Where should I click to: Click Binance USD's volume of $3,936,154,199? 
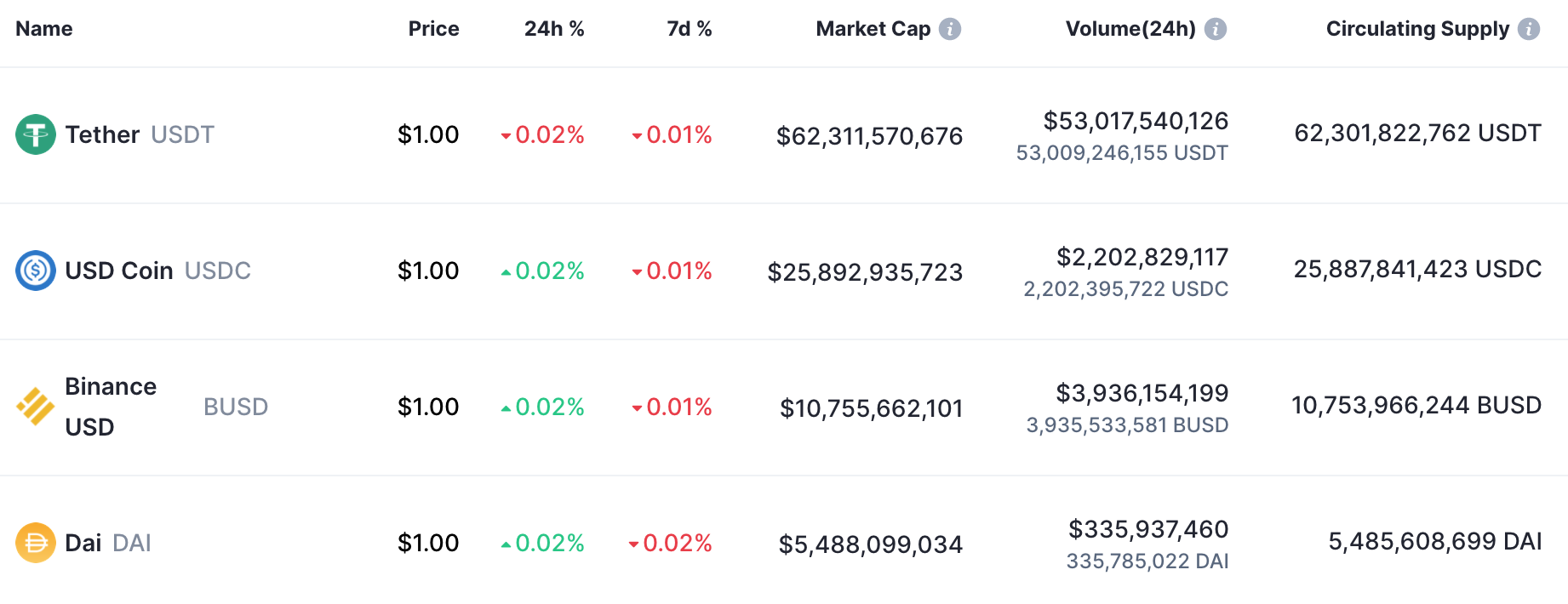pos(1142,393)
